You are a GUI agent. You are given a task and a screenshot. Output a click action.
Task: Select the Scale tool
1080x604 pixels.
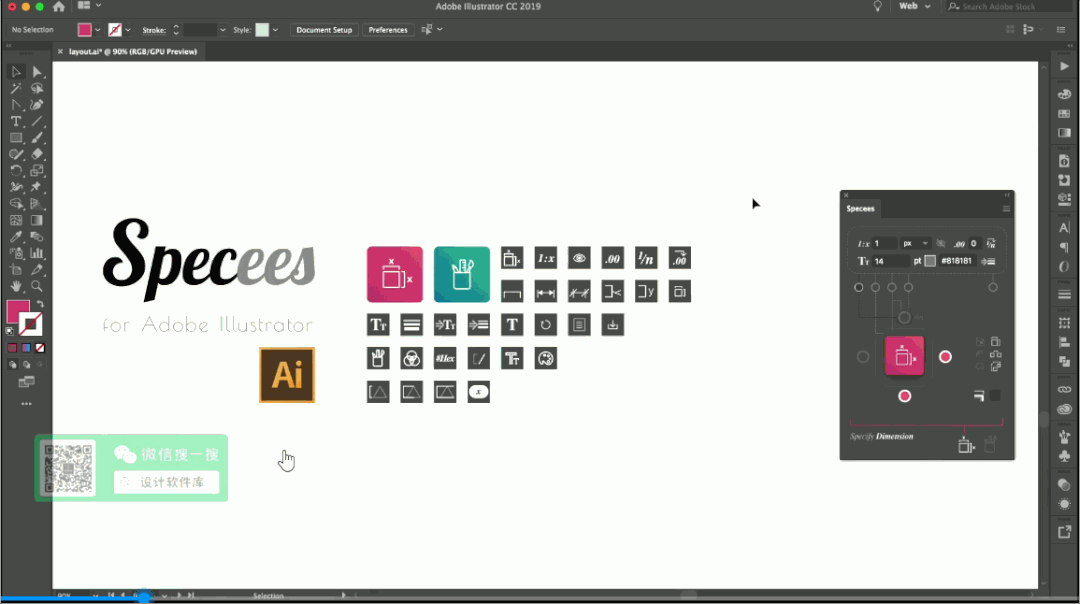point(37,171)
